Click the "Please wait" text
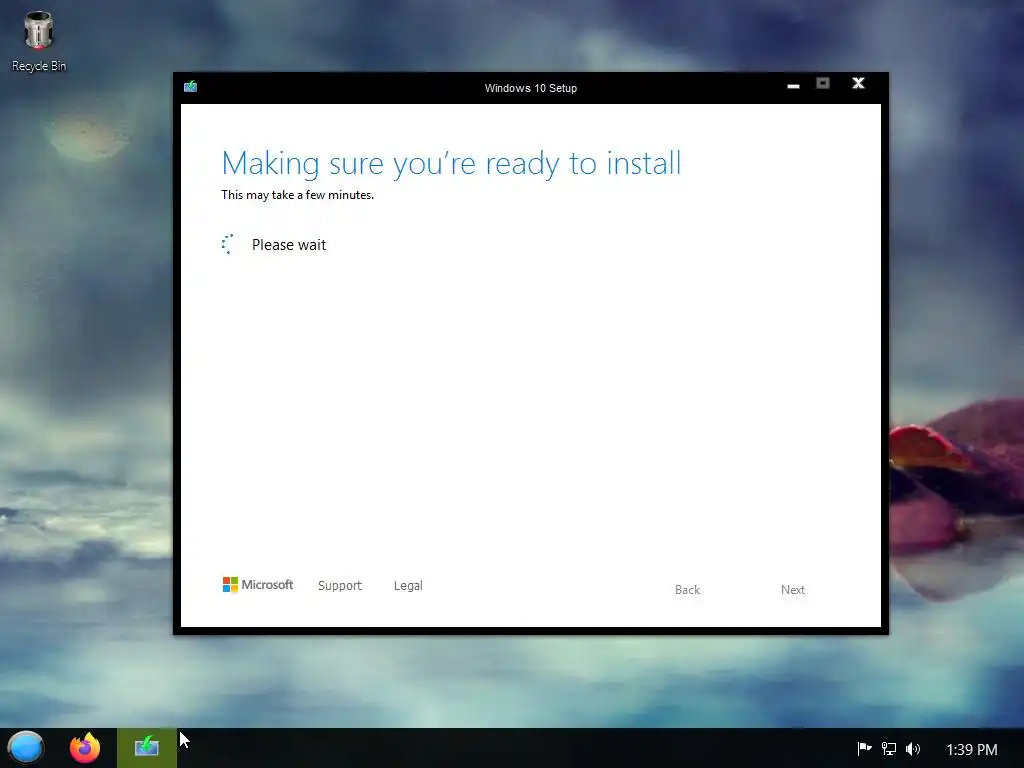The width and height of the screenshot is (1024, 768). (289, 245)
